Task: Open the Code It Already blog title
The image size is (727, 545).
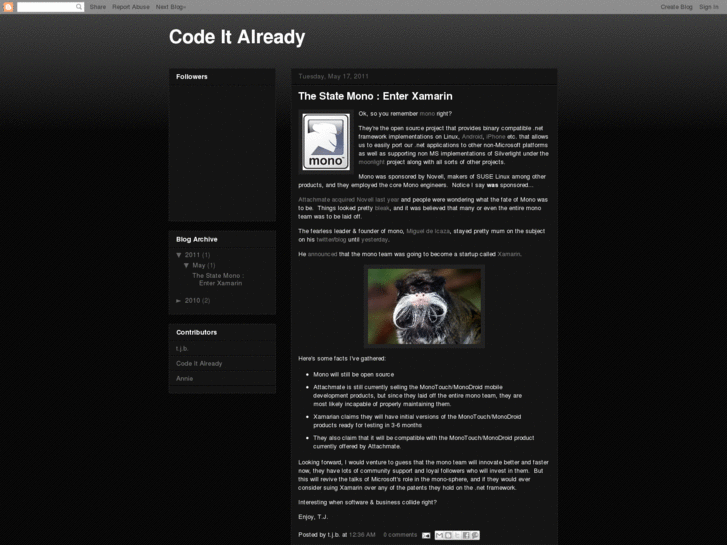Action: click(x=237, y=37)
